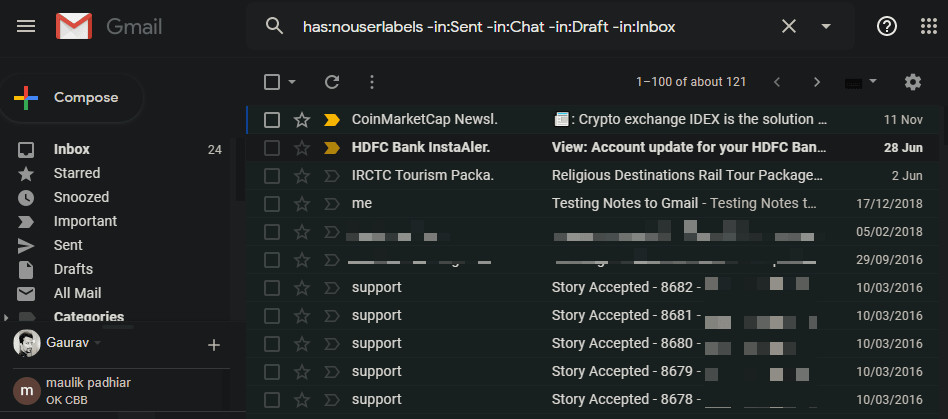Click the search magnifier icon

pos(274,26)
